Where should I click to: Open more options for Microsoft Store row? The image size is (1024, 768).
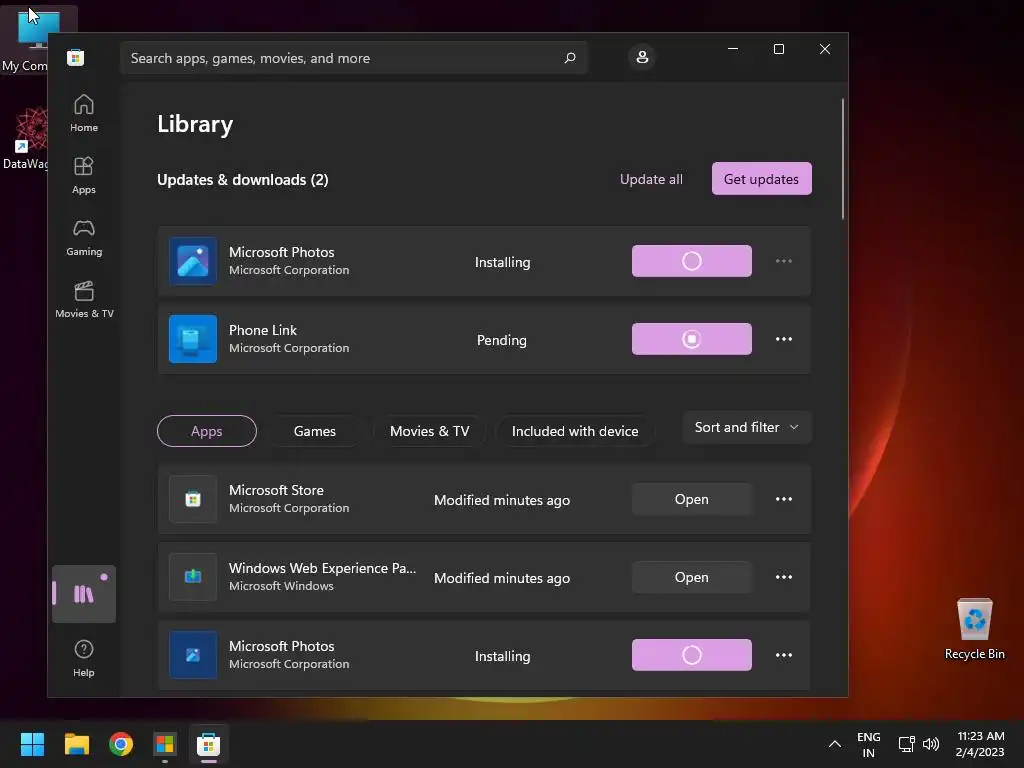point(784,499)
